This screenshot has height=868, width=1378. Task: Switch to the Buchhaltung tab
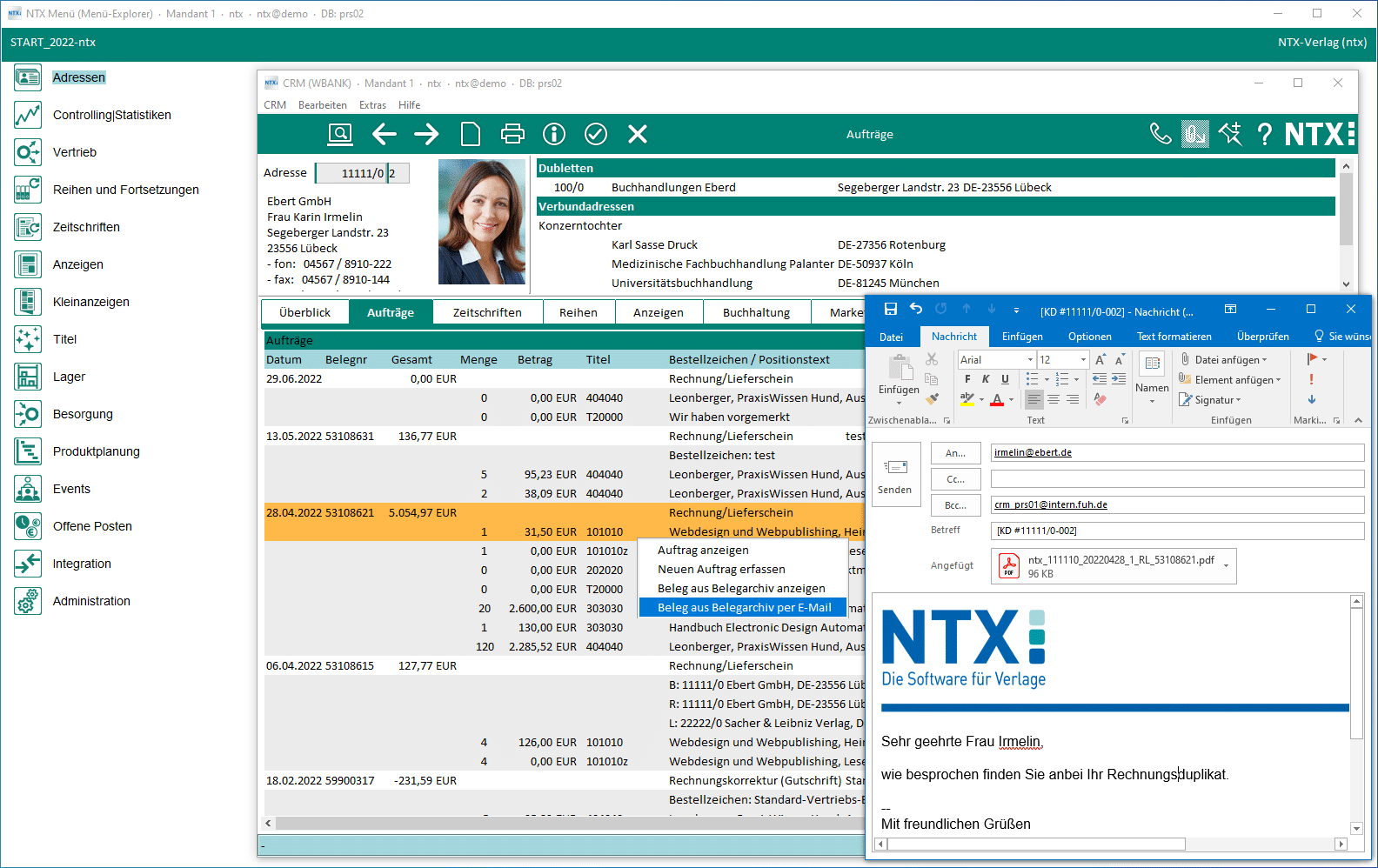point(756,312)
